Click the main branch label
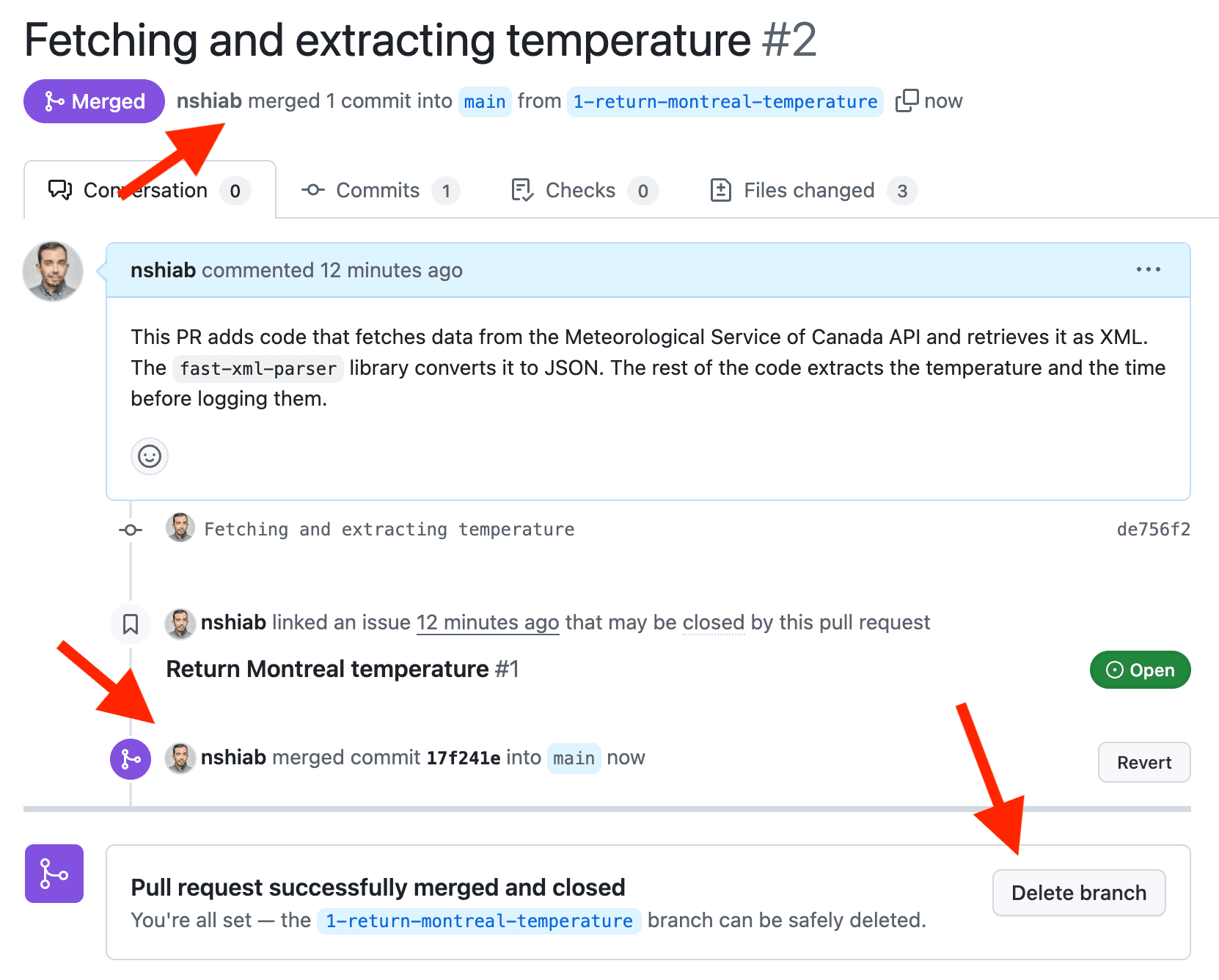 484,101
